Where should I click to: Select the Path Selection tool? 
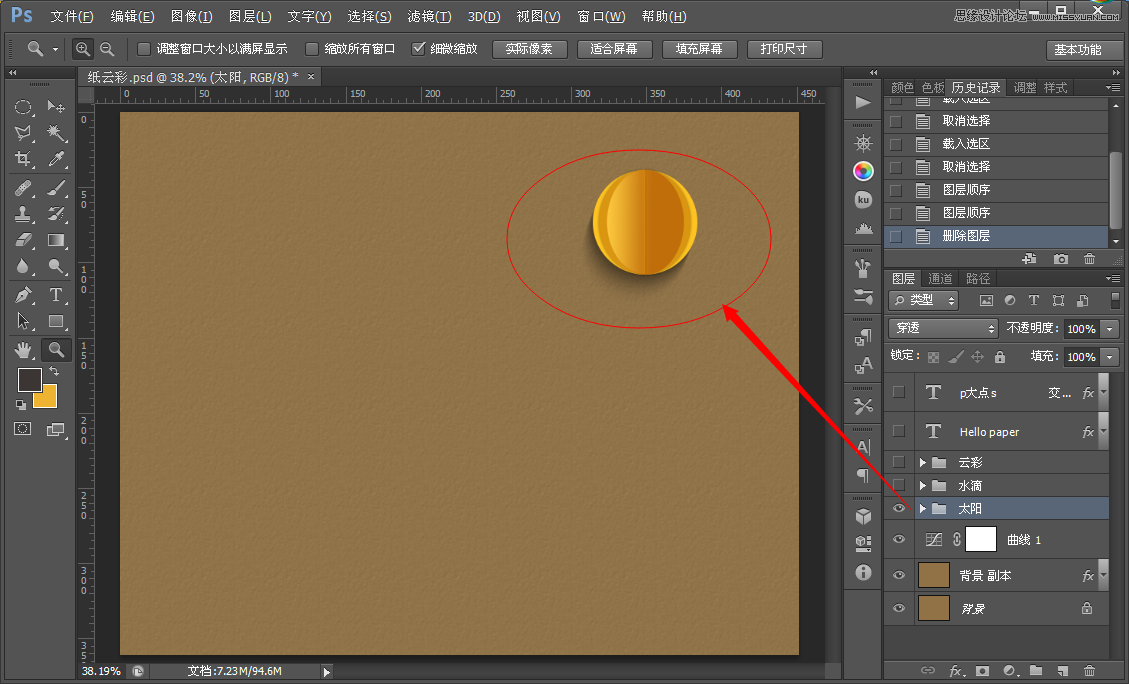tap(23, 321)
